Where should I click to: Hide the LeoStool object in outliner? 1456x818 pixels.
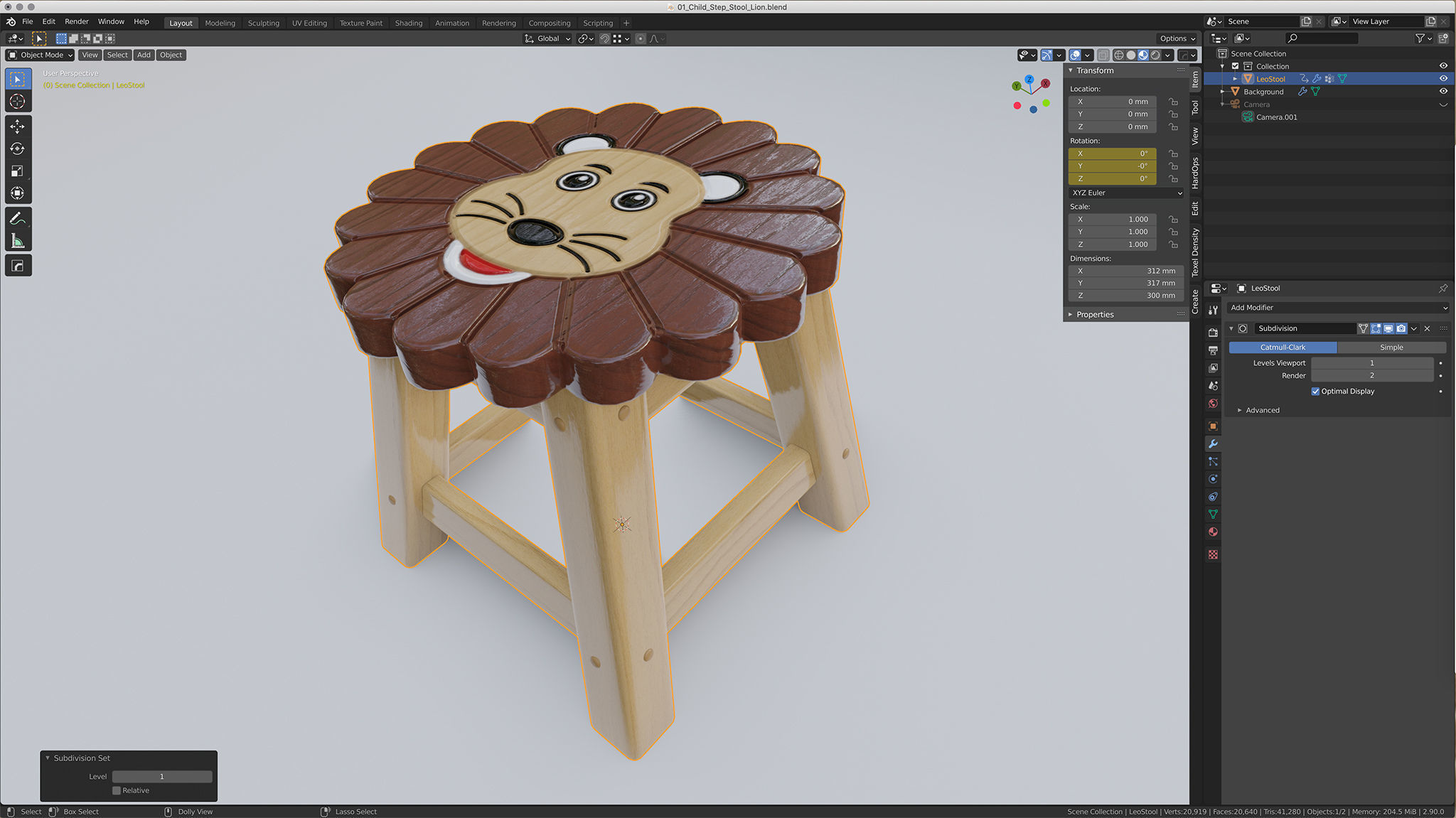1443,79
